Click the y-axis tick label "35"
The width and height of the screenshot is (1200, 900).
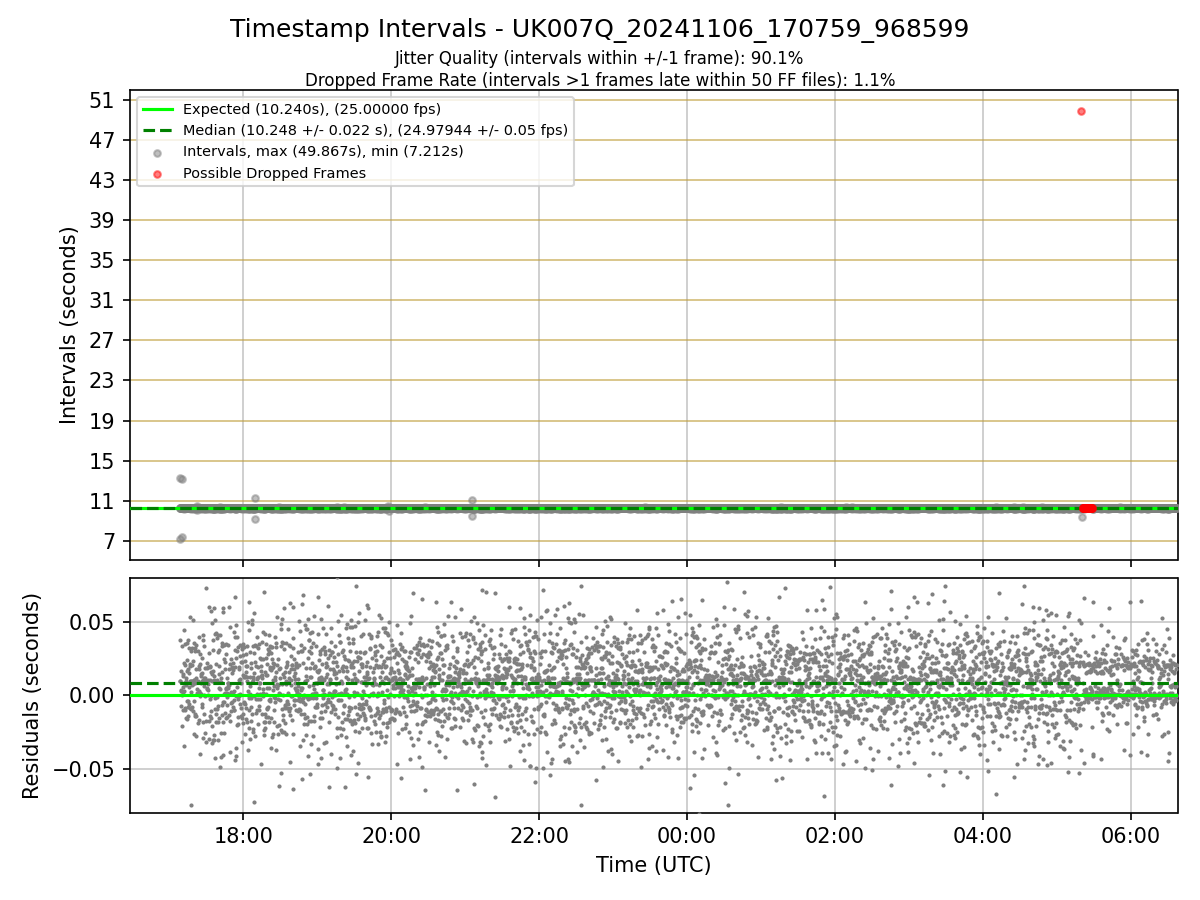click(x=101, y=260)
